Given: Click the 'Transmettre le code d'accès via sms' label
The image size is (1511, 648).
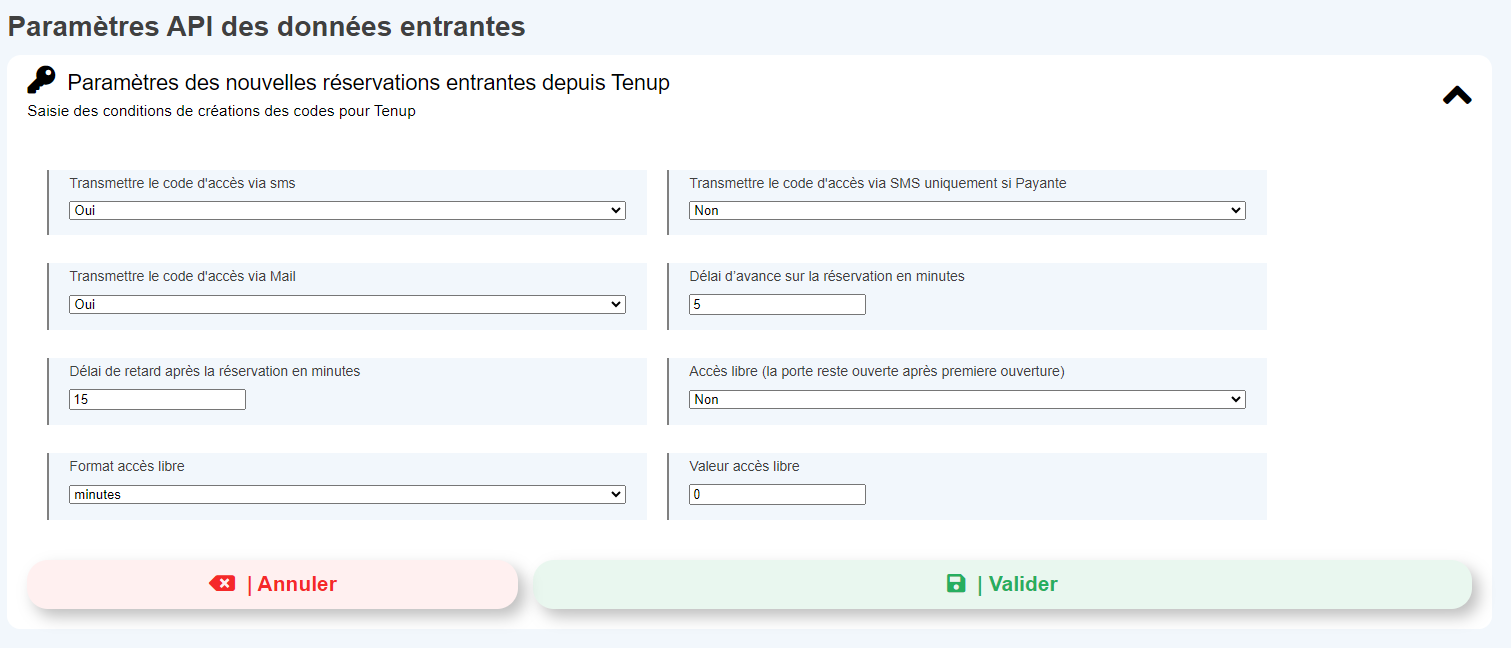Looking at the screenshot, I should click(x=182, y=183).
